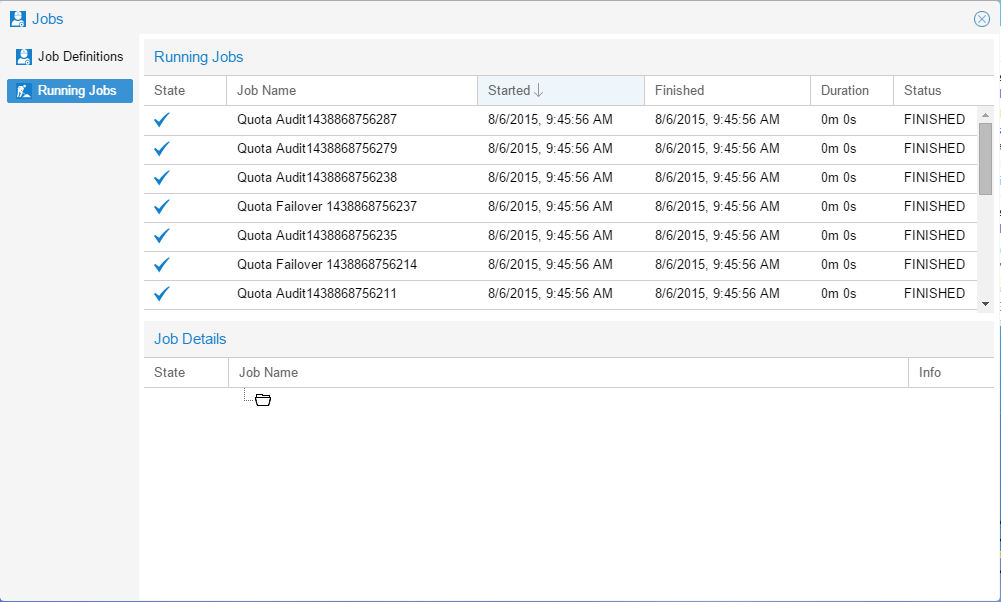This screenshot has height=602, width=1001.
Task: Sort by the Status column header
Action: 944,91
